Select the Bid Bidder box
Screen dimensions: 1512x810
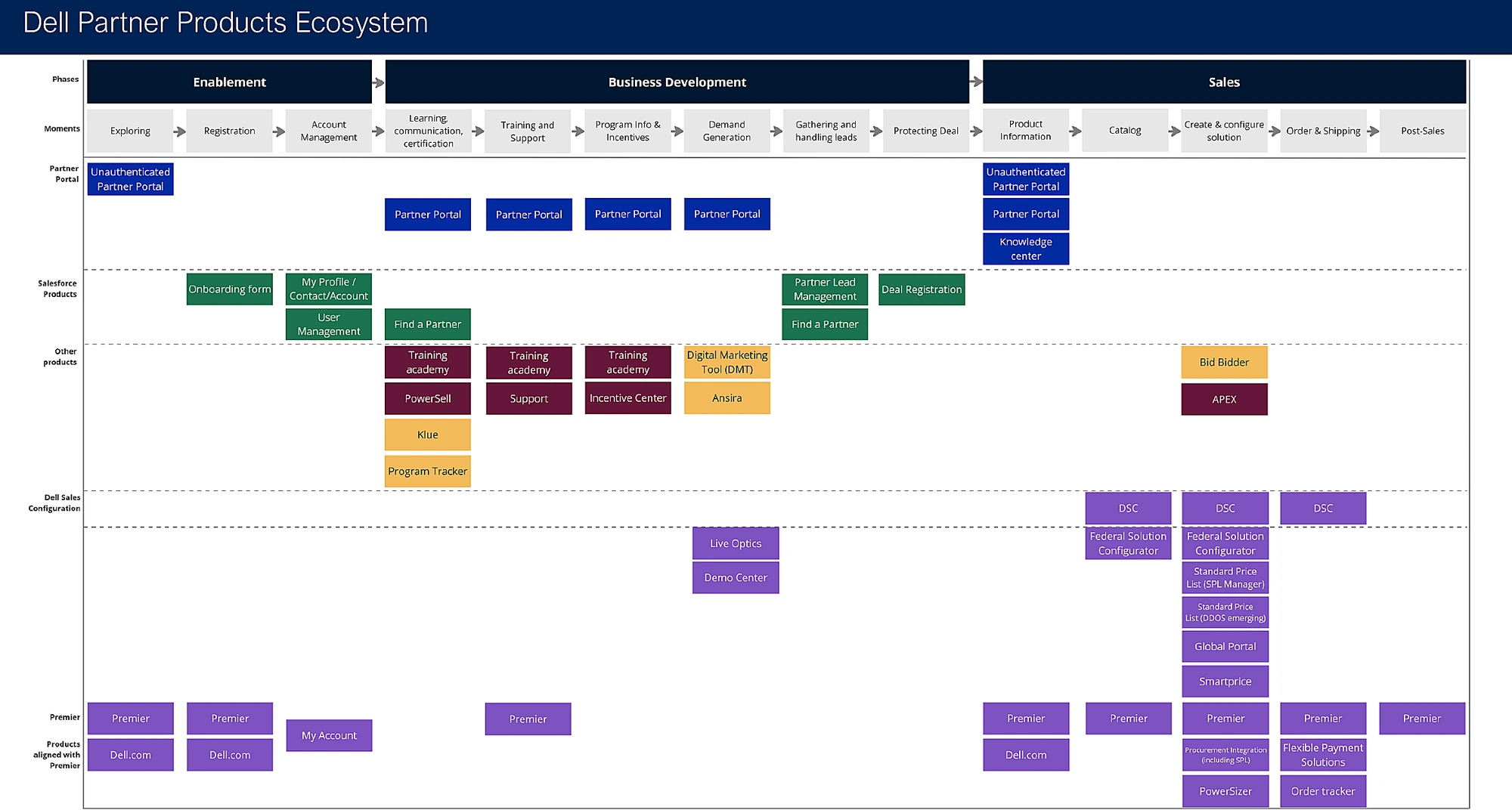coord(1225,362)
